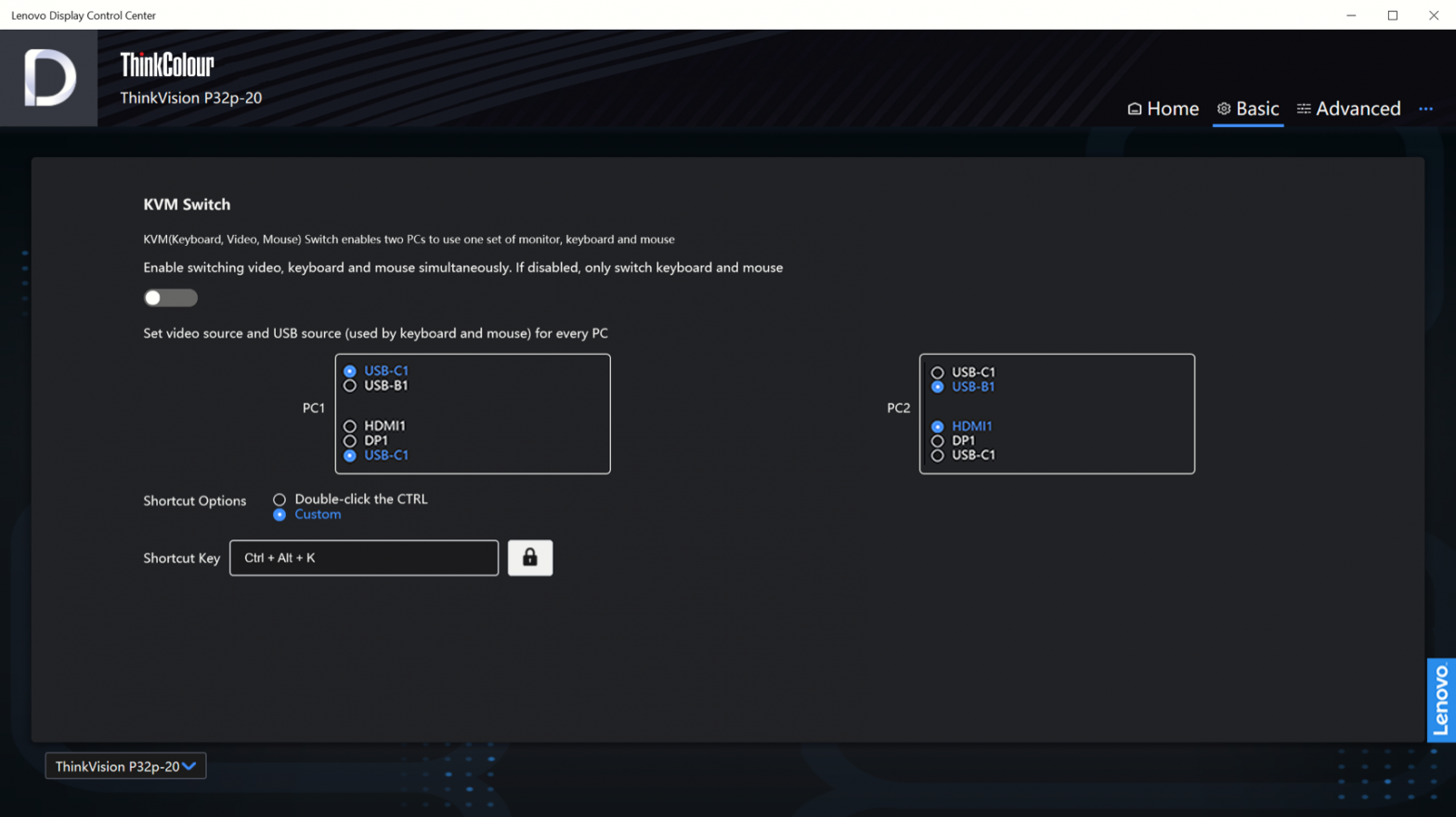The width and height of the screenshot is (1456, 817).
Task: Select USB-C1 as PC2 USB source
Action: [x=964, y=372]
